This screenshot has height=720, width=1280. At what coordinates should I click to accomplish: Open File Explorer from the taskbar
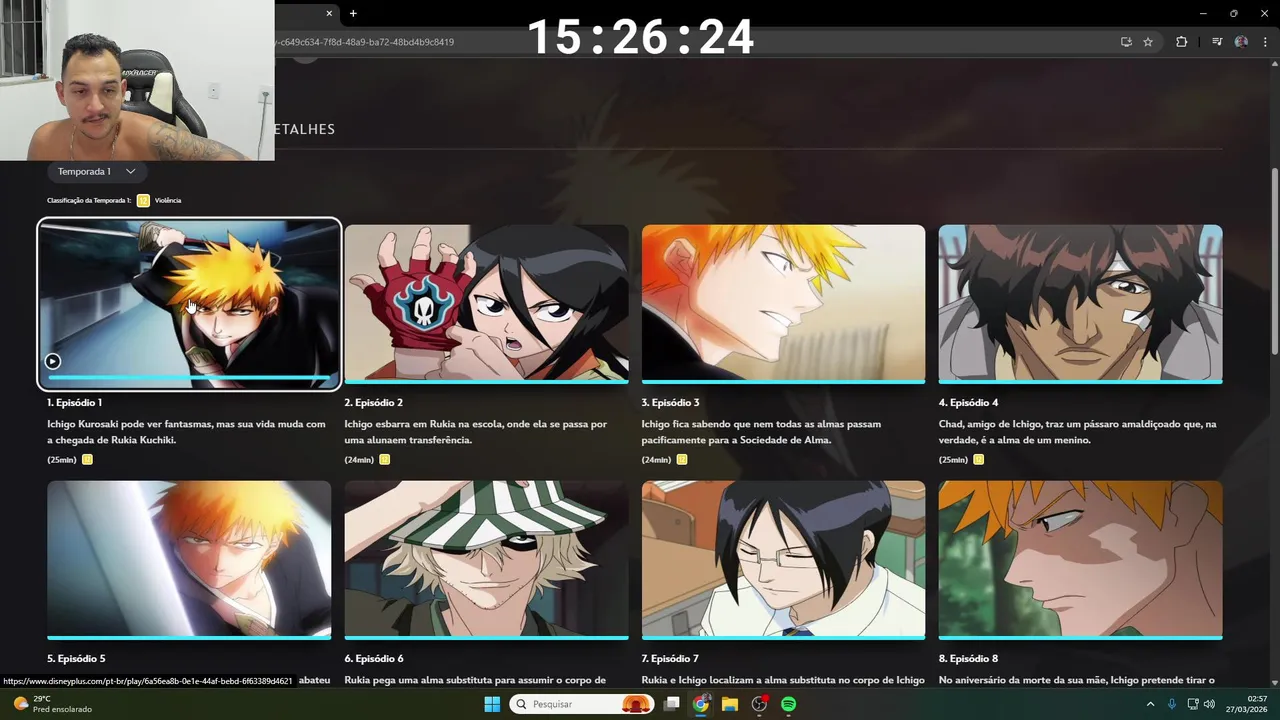click(x=730, y=704)
